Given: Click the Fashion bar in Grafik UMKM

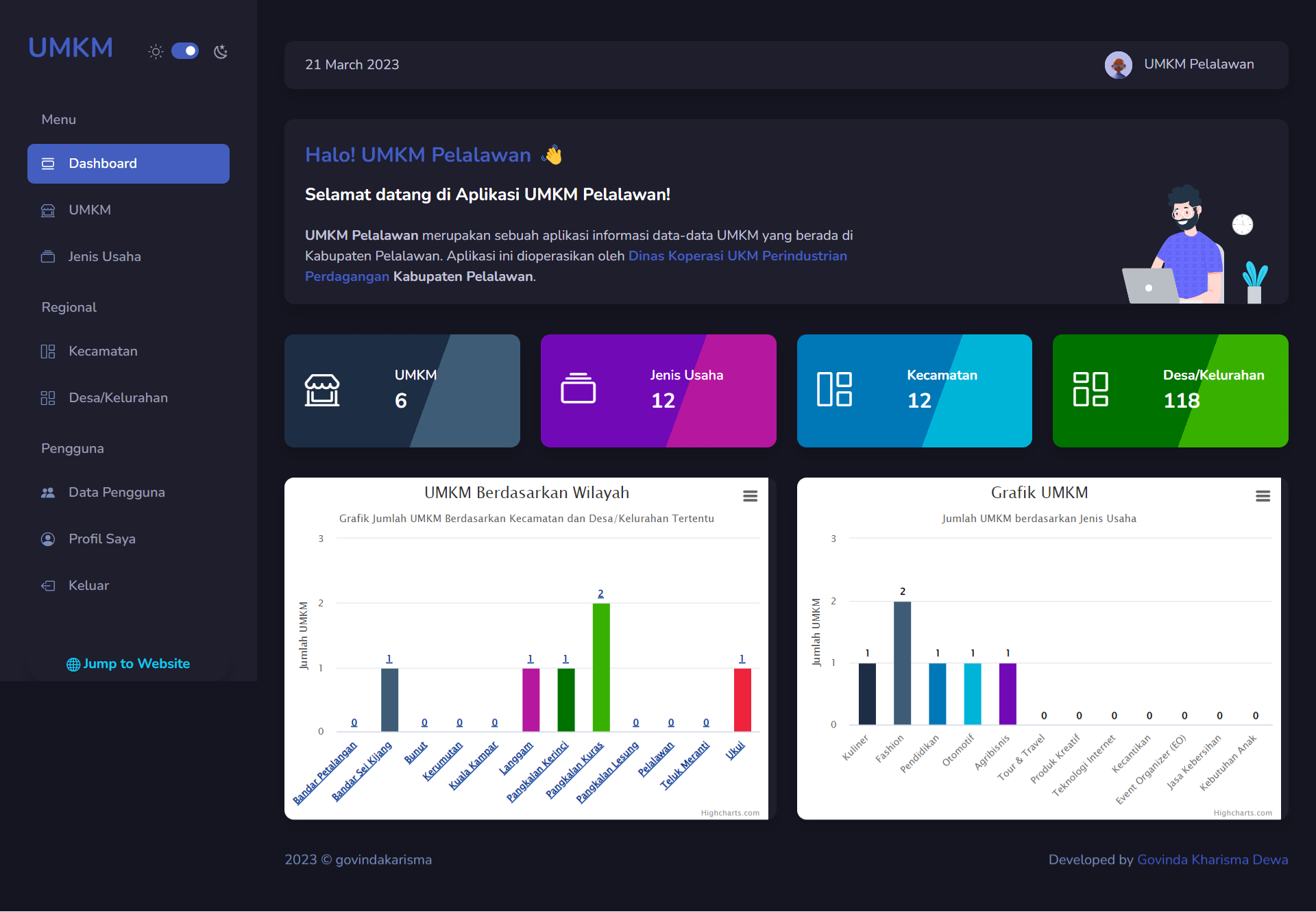Looking at the screenshot, I should [903, 663].
